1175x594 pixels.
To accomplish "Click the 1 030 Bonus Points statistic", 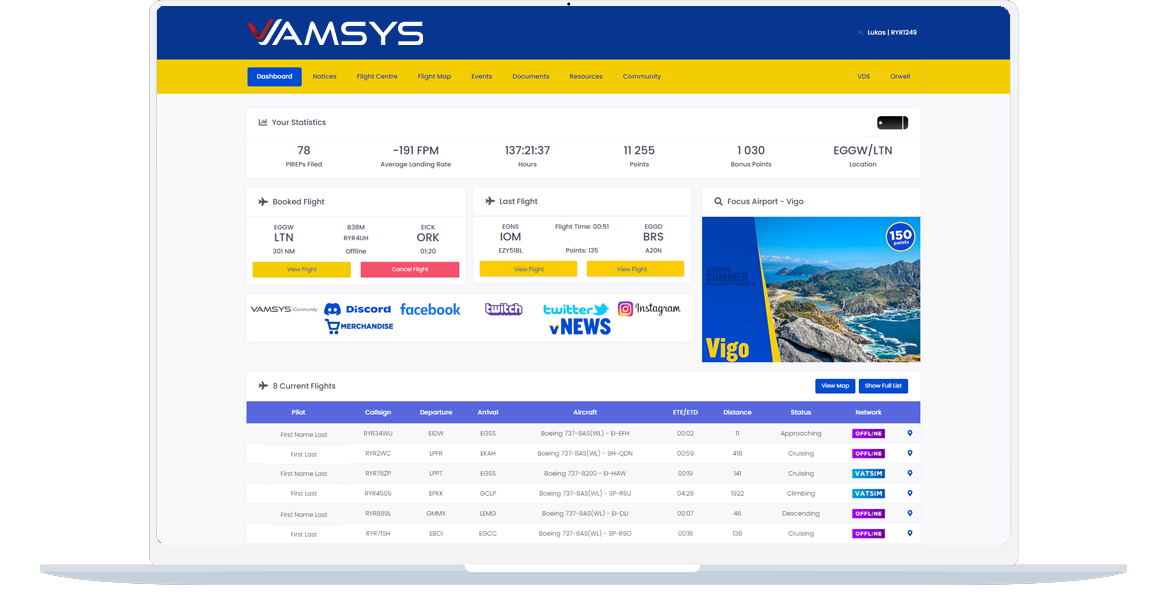I will pos(751,156).
